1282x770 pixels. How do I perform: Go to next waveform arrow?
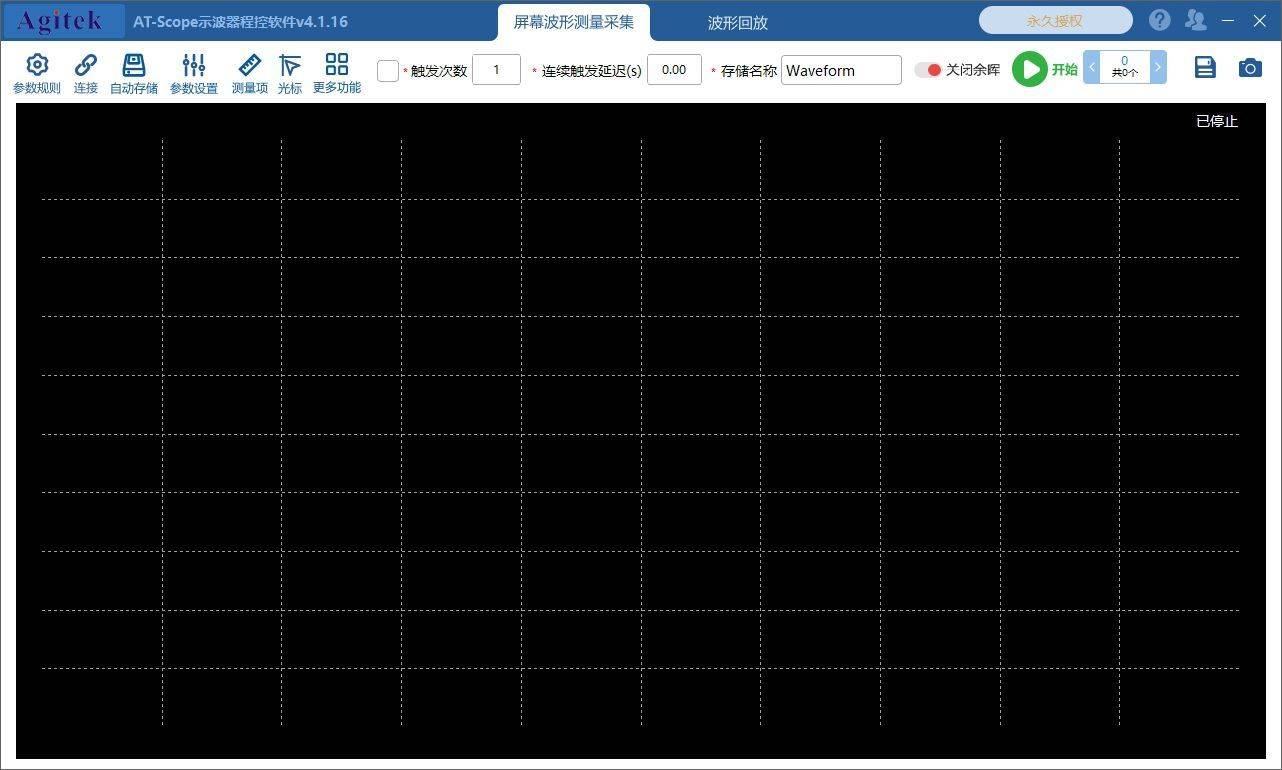point(1158,67)
